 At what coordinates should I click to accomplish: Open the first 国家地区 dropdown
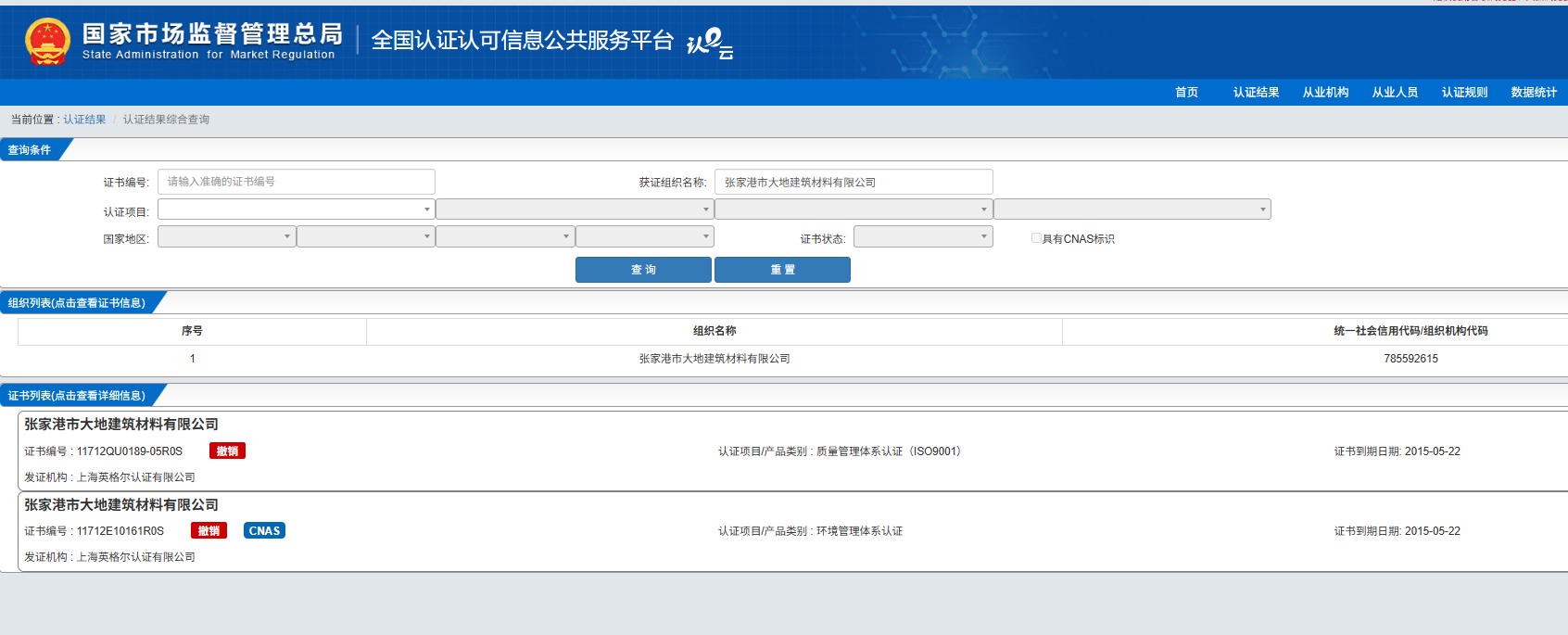(227, 236)
